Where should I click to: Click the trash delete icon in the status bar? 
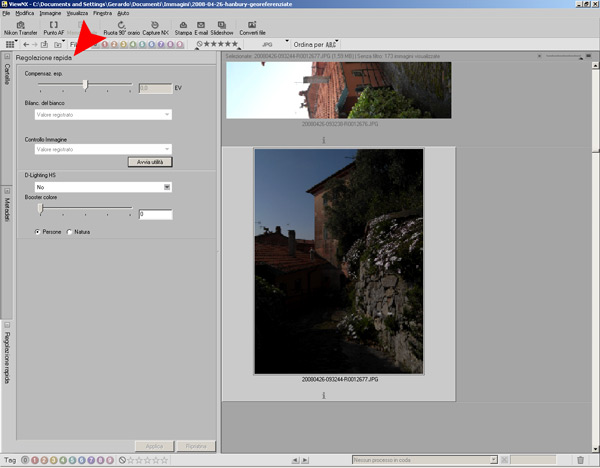click(x=580, y=460)
